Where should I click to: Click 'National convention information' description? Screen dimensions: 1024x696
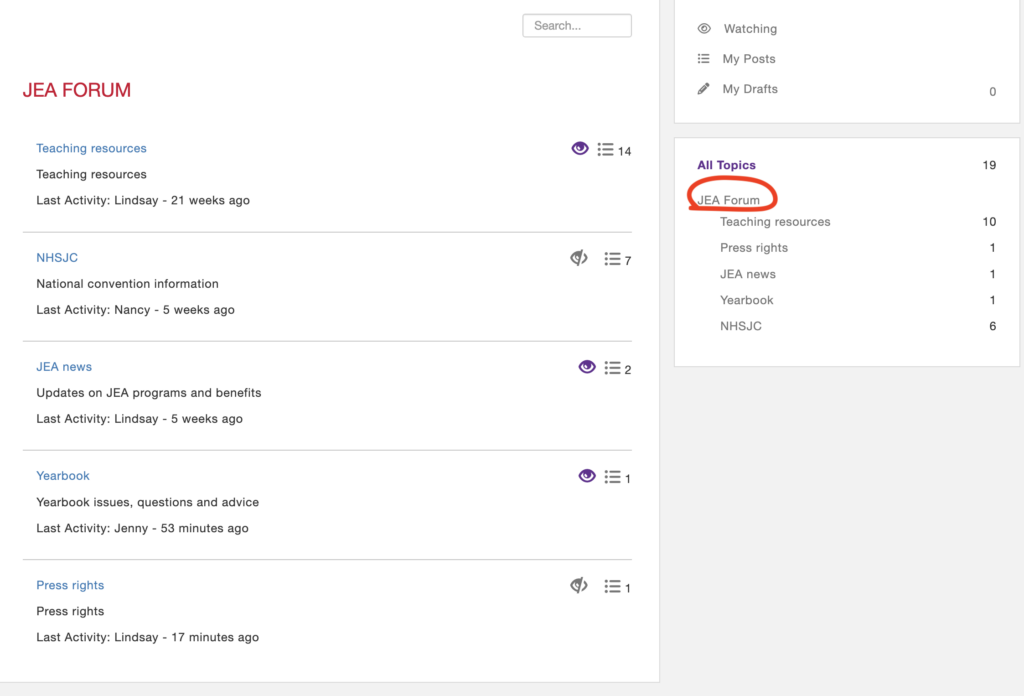click(x=127, y=283)
